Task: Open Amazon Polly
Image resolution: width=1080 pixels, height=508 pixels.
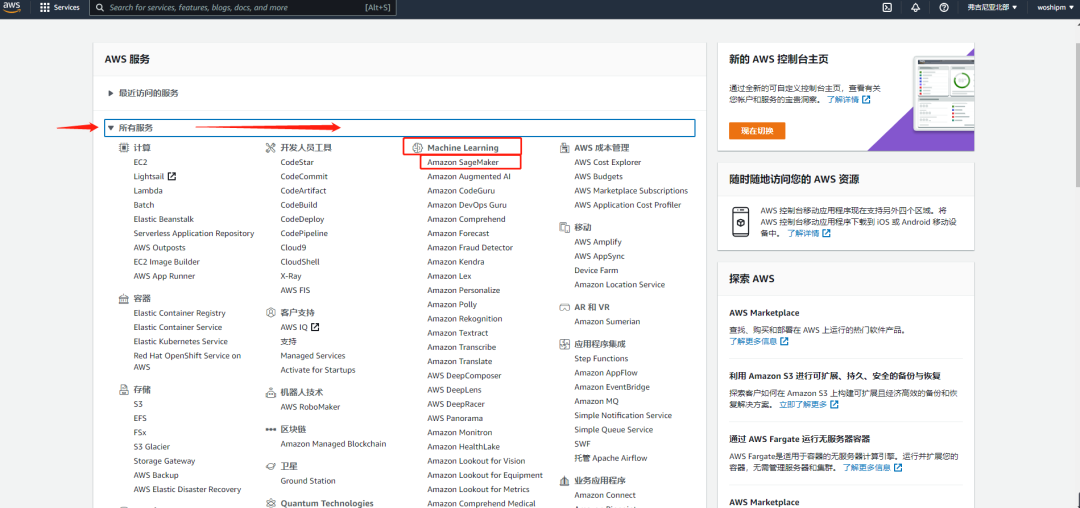Action: point(452,304)
